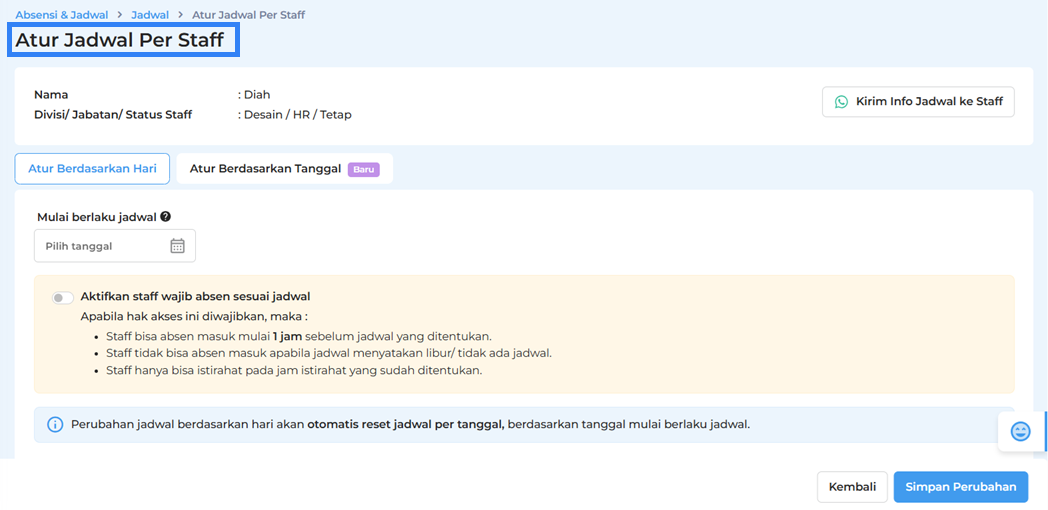This screenshot has width=1048, height=510.
Task: Open the smiley feedback widget
Action: click(x=1020, y=431)
